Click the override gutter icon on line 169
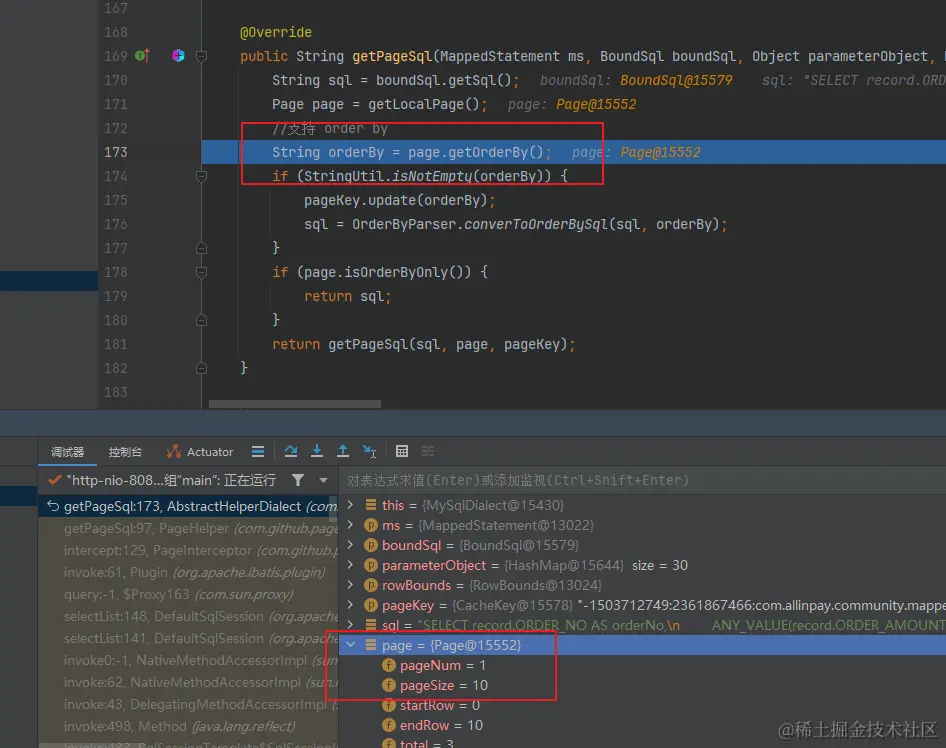This screenshot has height=748, width=946. pos(142,55)
